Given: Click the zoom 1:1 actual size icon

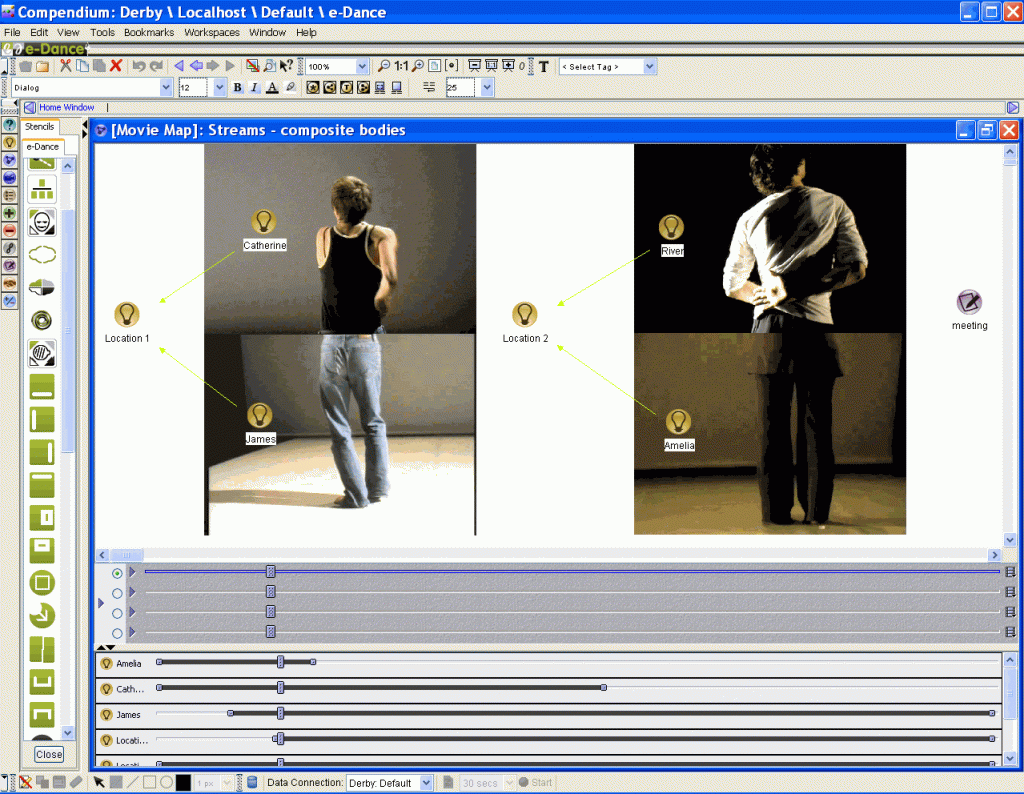Looking at the screenshot, I should pyautogui.click(x=401, y=66).
